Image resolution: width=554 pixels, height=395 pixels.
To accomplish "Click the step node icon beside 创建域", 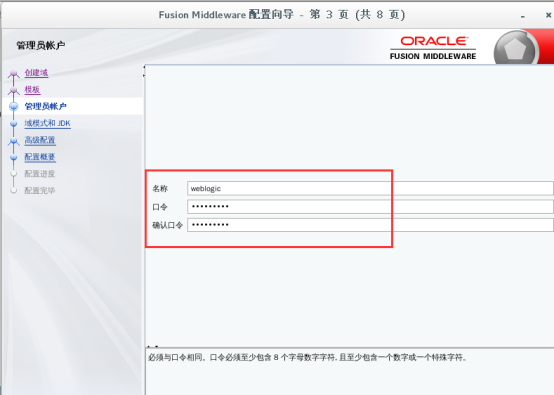I will [x=14, y=74].
